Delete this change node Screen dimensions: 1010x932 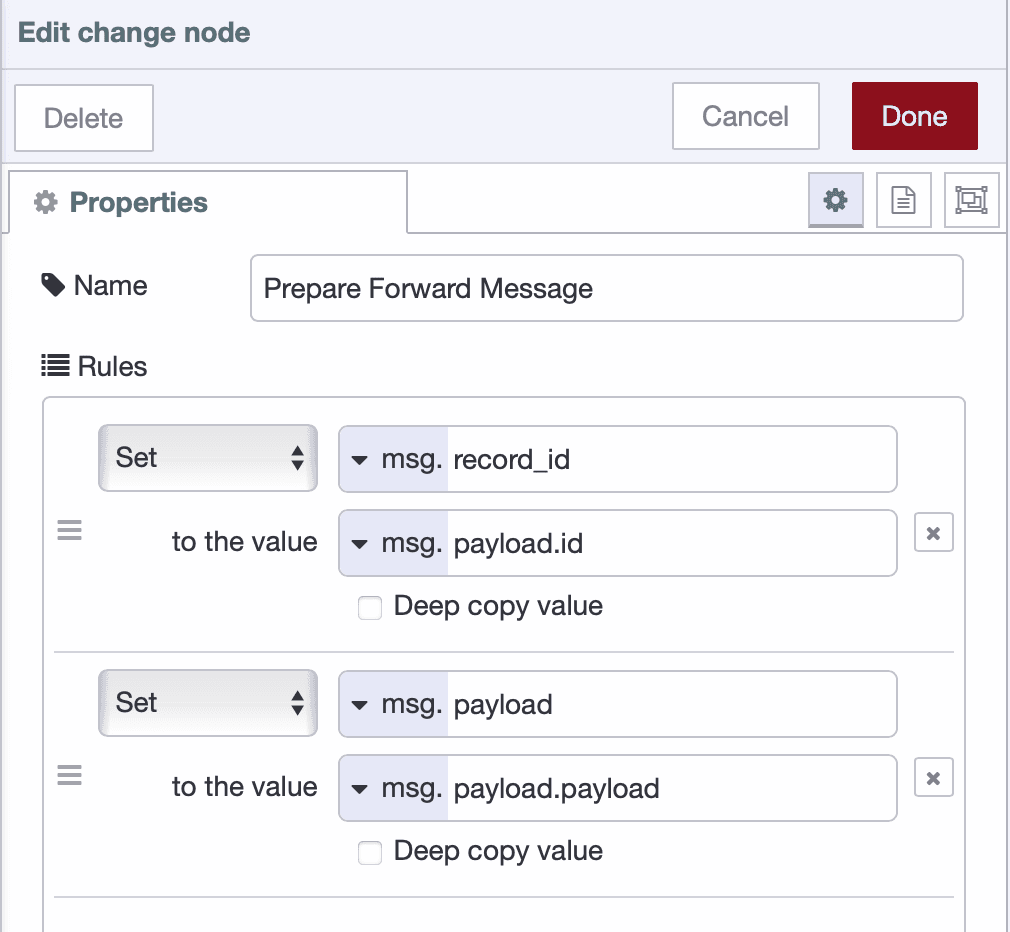click(83, 118)
